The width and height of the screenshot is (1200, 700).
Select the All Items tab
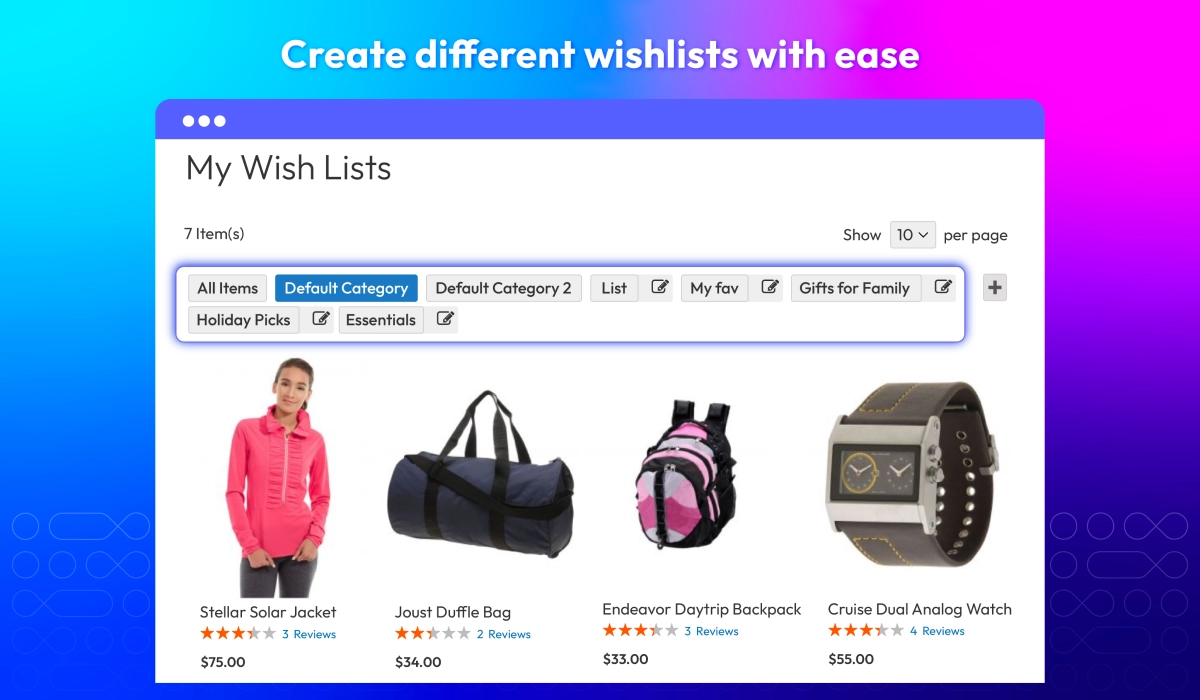228,288
